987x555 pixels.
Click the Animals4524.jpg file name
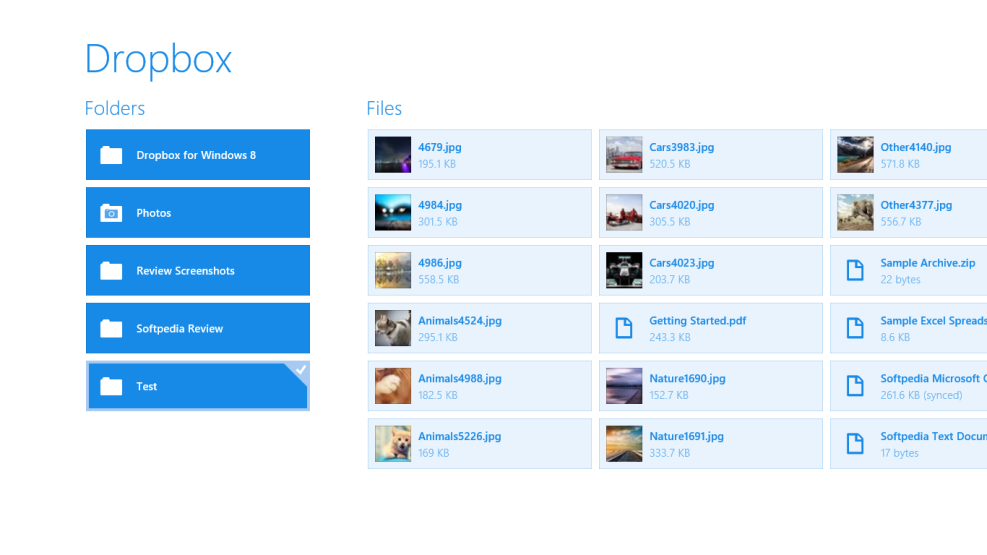460,321
